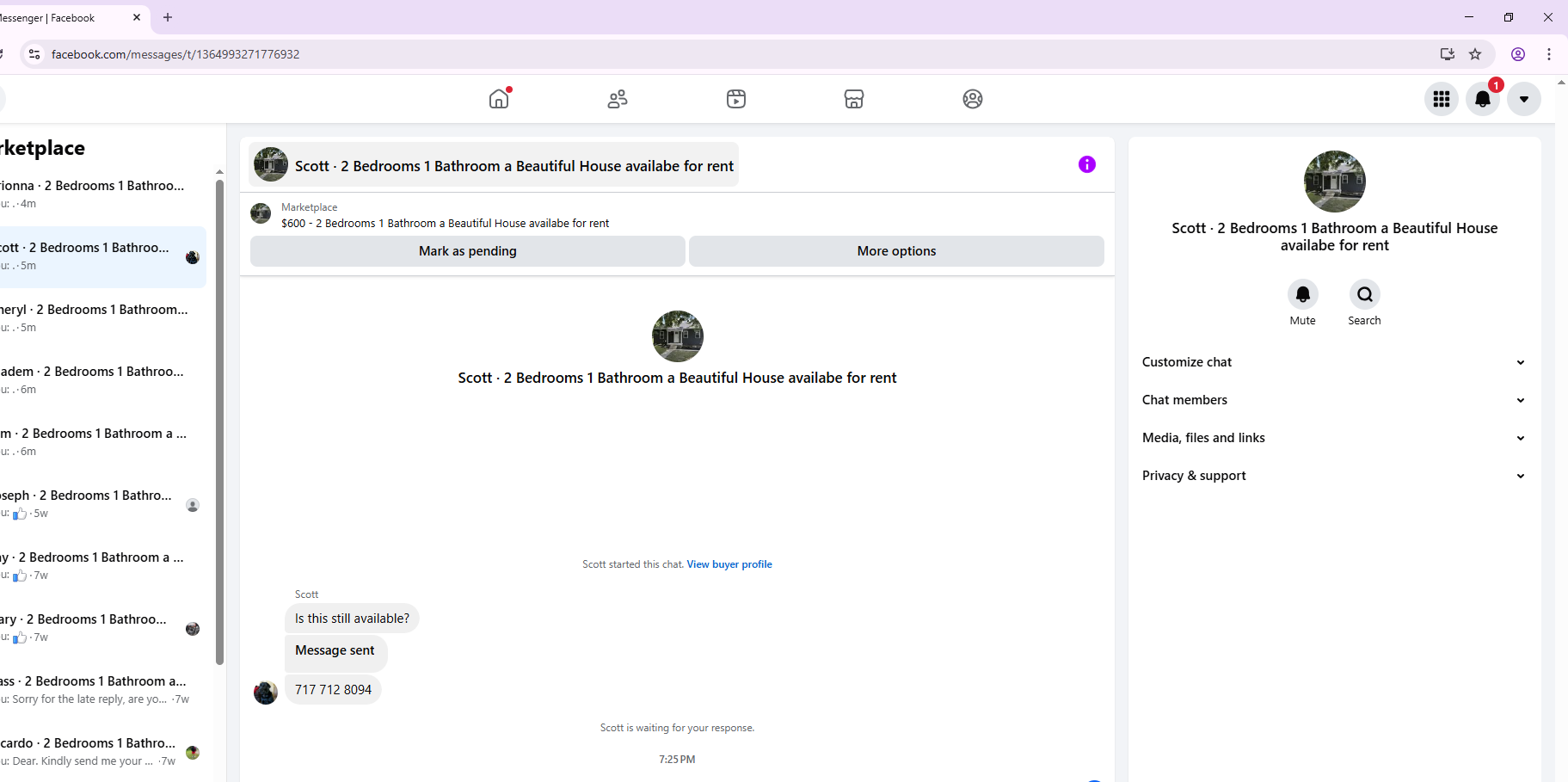Open the Groups icon in top navigation
The image size is (1568, 782).
(973, 99)
